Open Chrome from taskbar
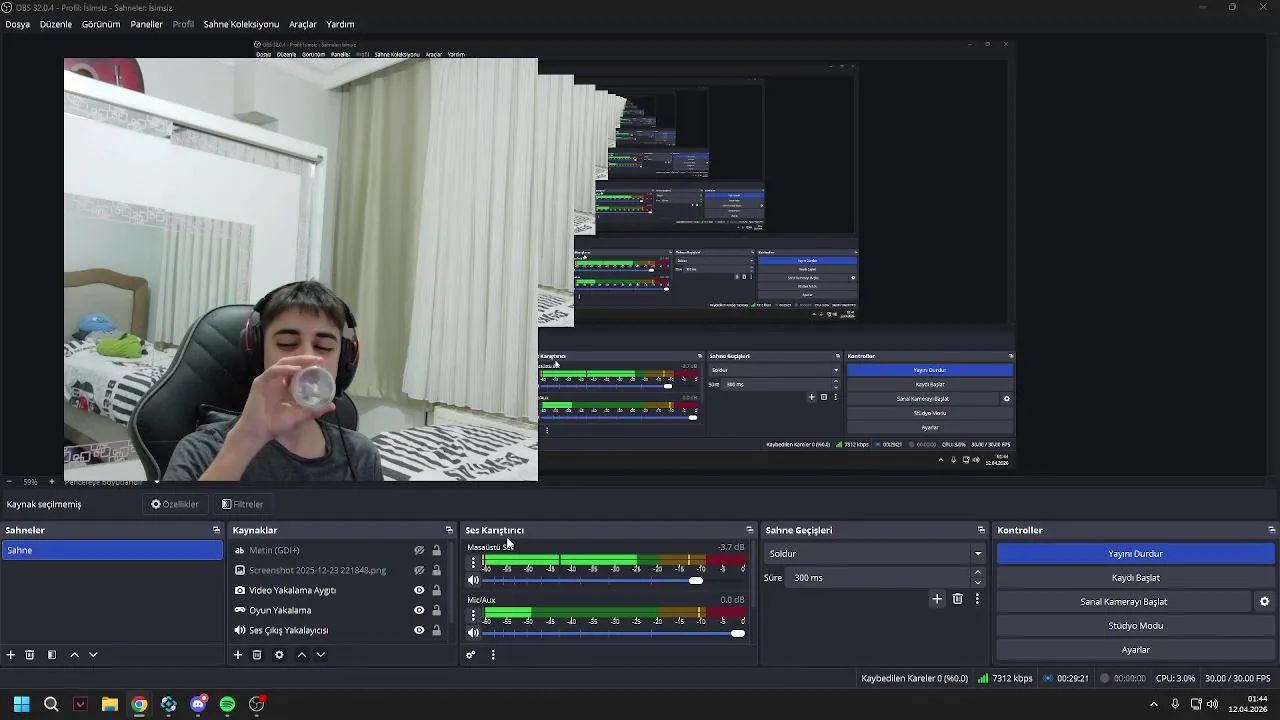Viewport: 1280px width, 720px height. pyautogui.click(x=139, y=704)
